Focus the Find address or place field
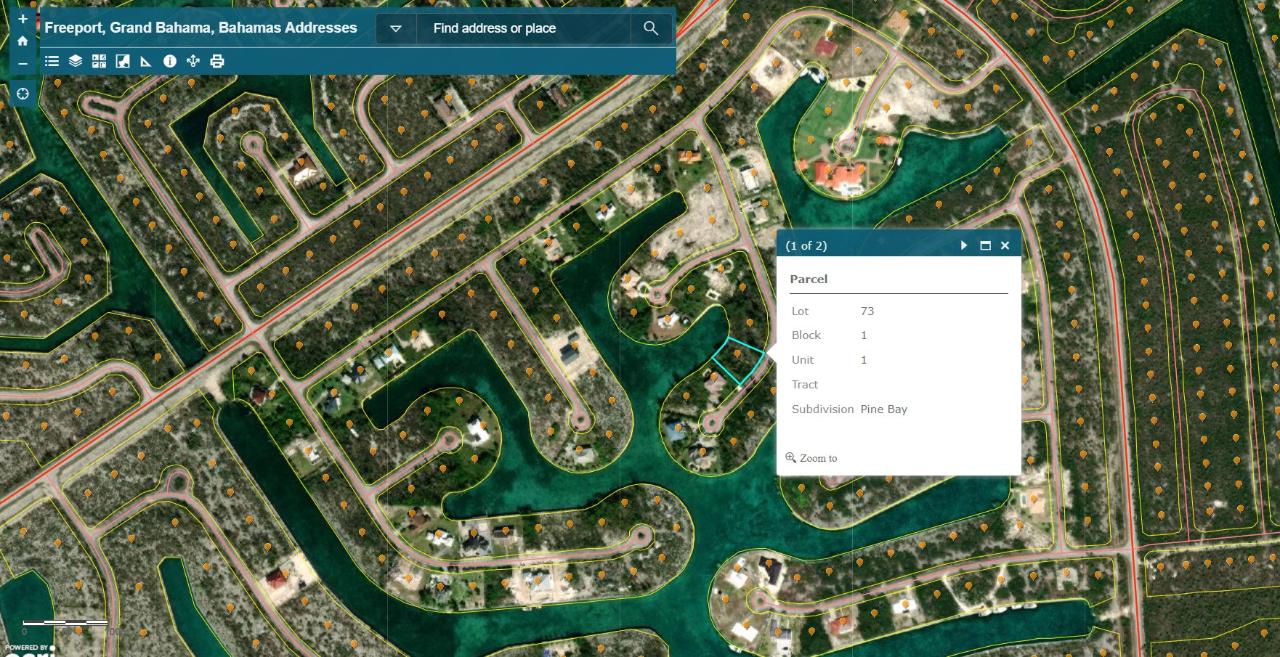1280x657 pixels. tap(523, 28)
